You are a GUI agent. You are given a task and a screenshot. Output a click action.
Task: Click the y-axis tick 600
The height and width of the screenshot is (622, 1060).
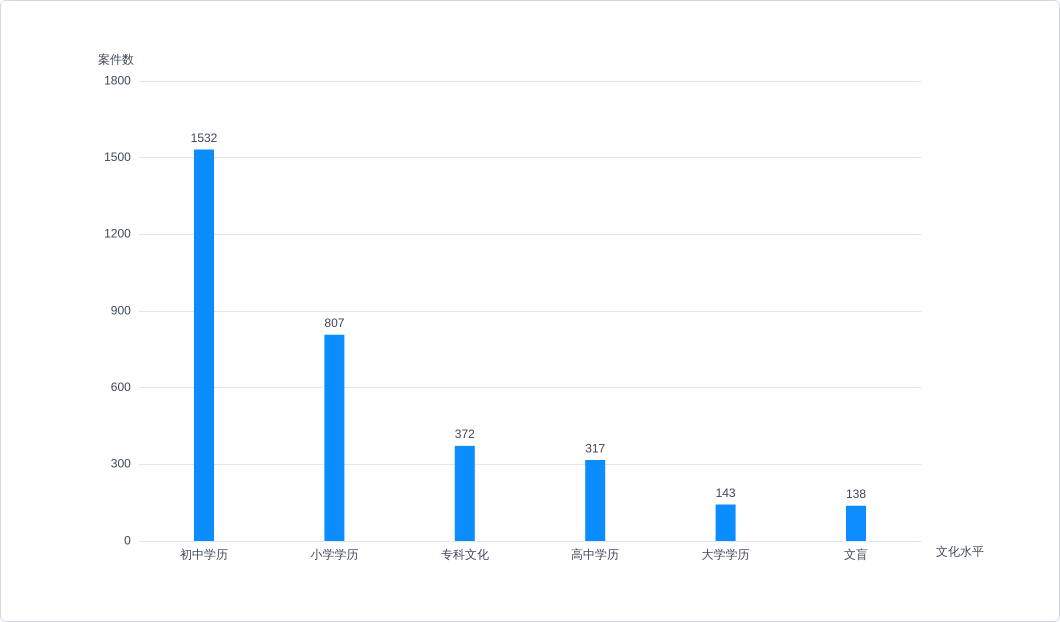[x=121, y=387]
